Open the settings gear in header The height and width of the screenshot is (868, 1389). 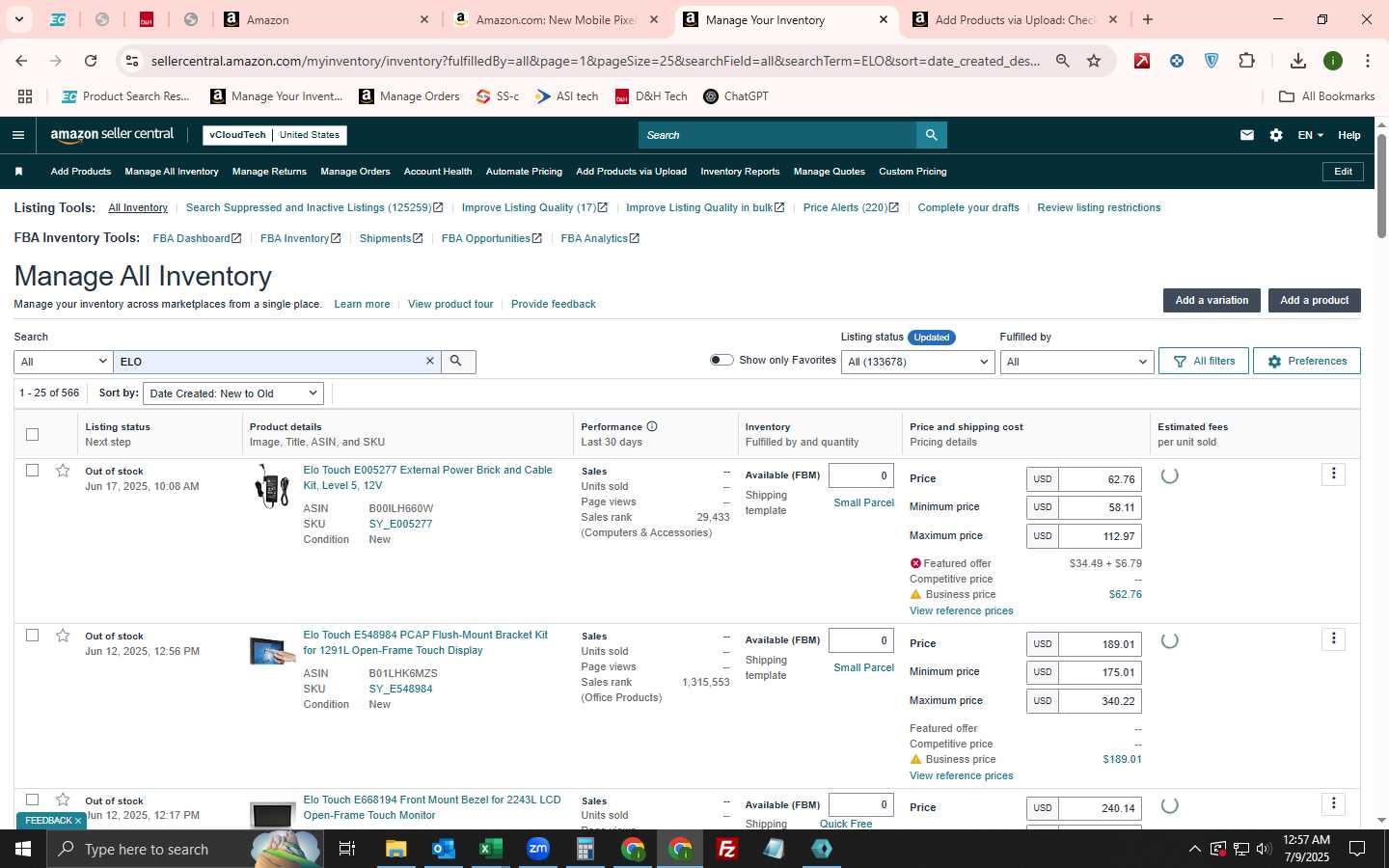pos(1276,135)
